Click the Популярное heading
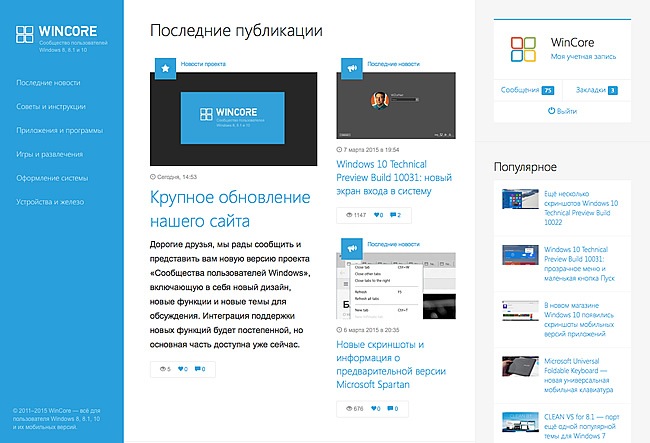The image size is (650, 443). pos(525,167)
